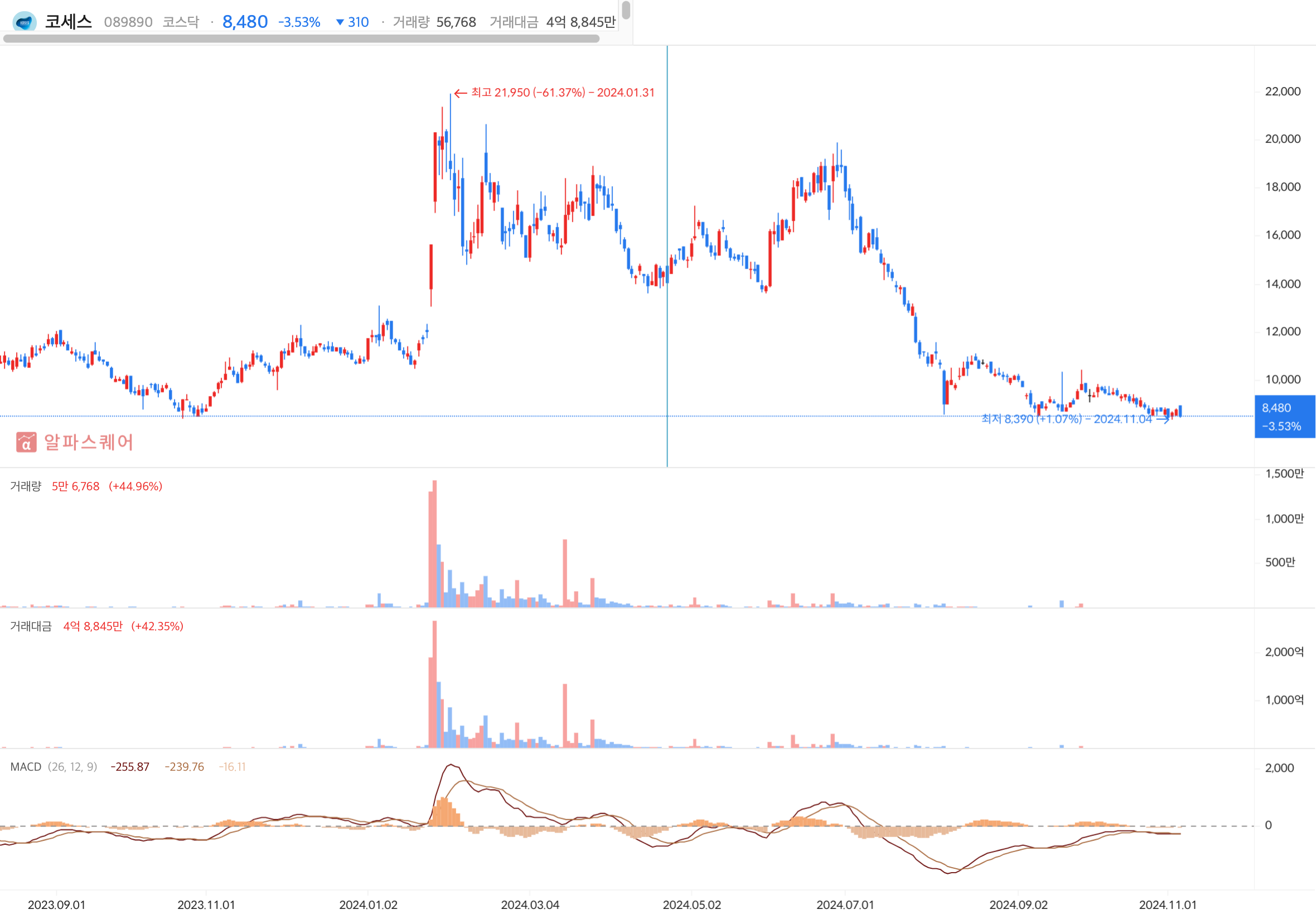The height and width of the screenshot is (919, 1316).
Task: Click the vertical blue crosshair line
Action: [x=667, y=257]
